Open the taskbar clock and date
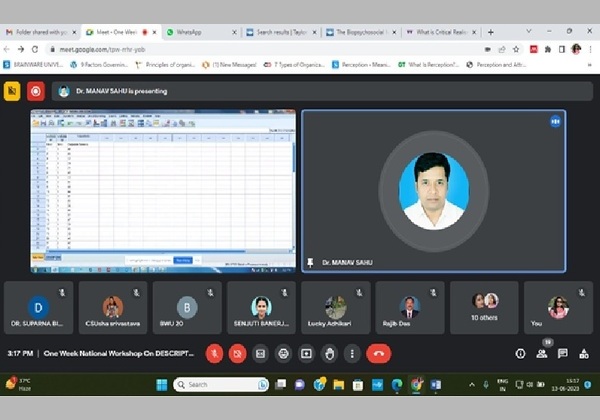 tap(567, 385)
